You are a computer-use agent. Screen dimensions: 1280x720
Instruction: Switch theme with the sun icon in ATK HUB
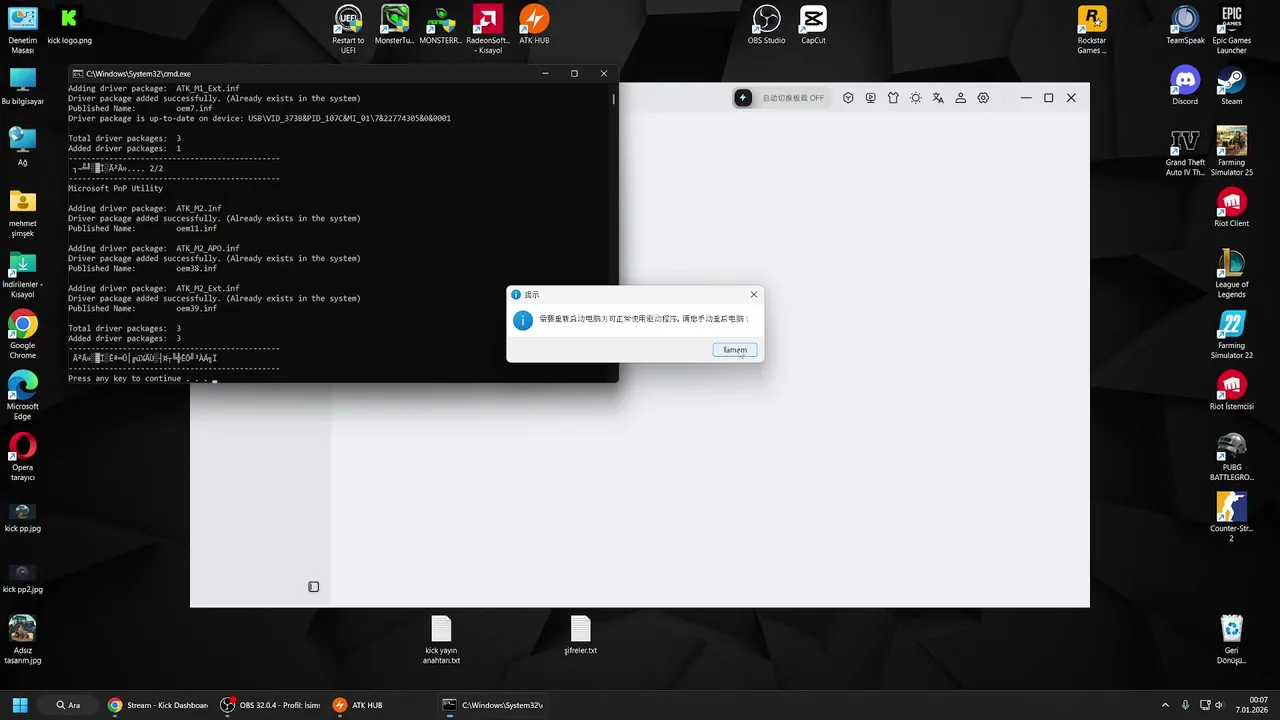[x=915, y=98]
